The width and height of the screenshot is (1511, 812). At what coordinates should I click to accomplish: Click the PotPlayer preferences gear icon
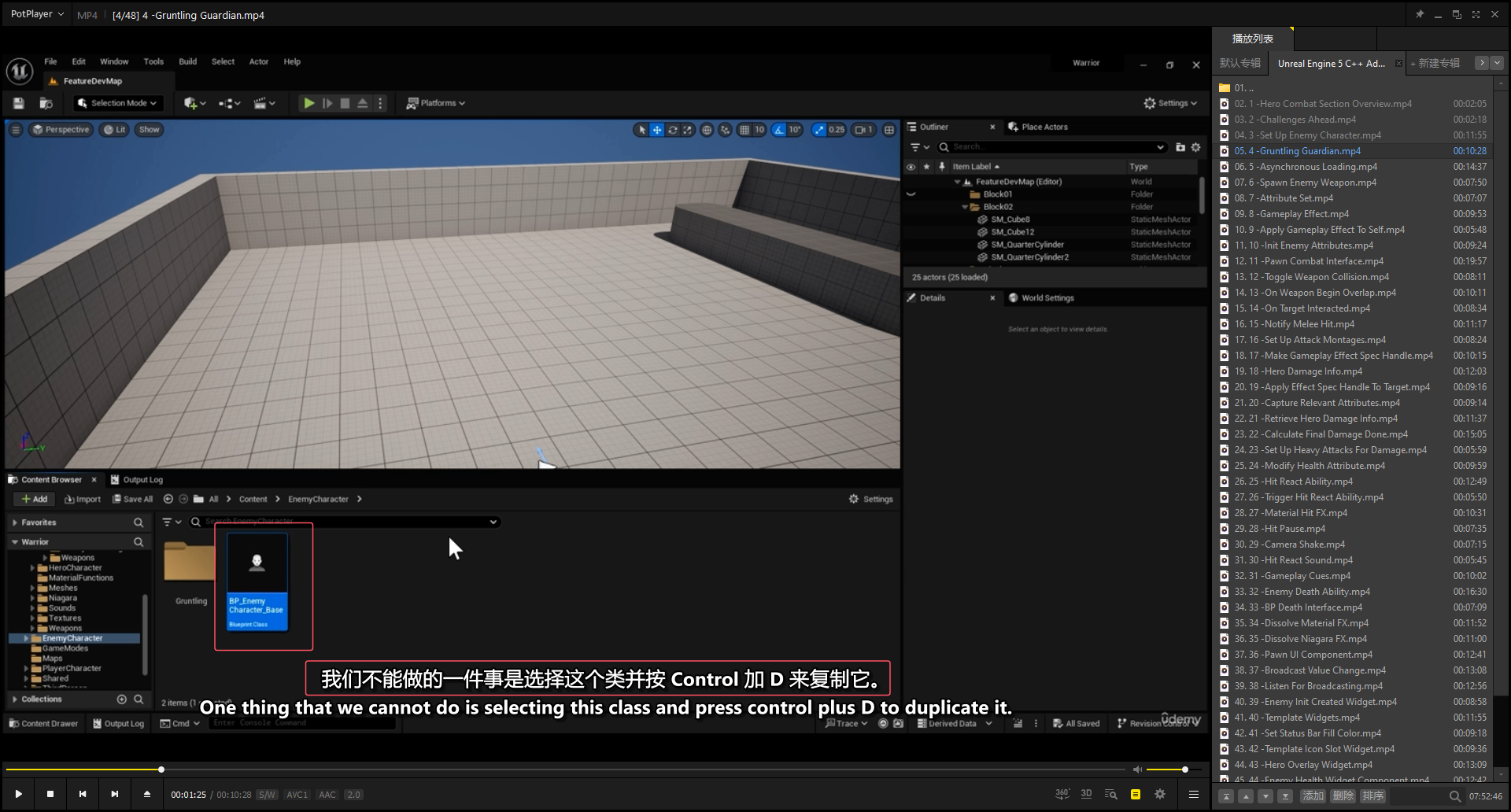(1160, 794)
